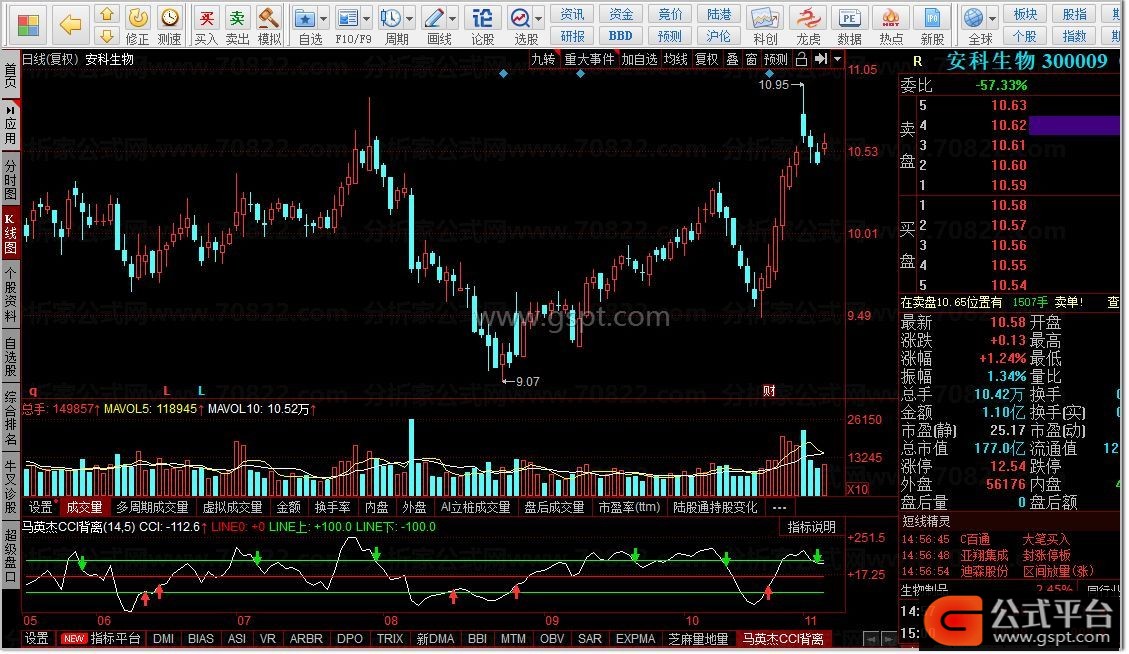Switch to the 换手率 turnover tab
Image resolution: width=1129 pixels, height=654 pixels.
(x=332, y=508)
